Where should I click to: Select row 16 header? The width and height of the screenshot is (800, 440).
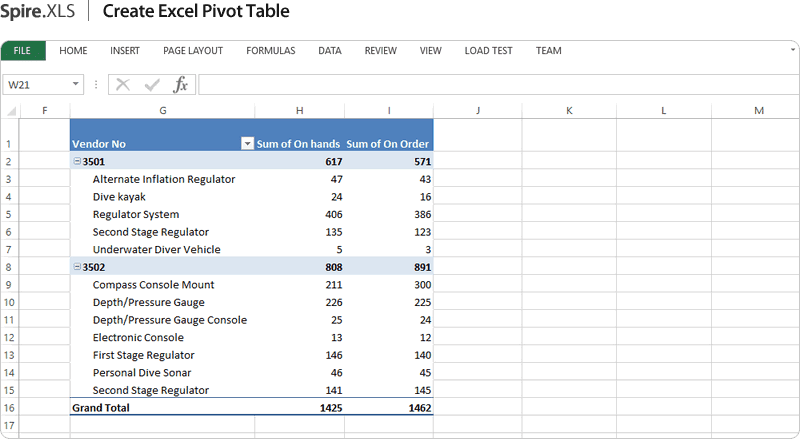9,408
